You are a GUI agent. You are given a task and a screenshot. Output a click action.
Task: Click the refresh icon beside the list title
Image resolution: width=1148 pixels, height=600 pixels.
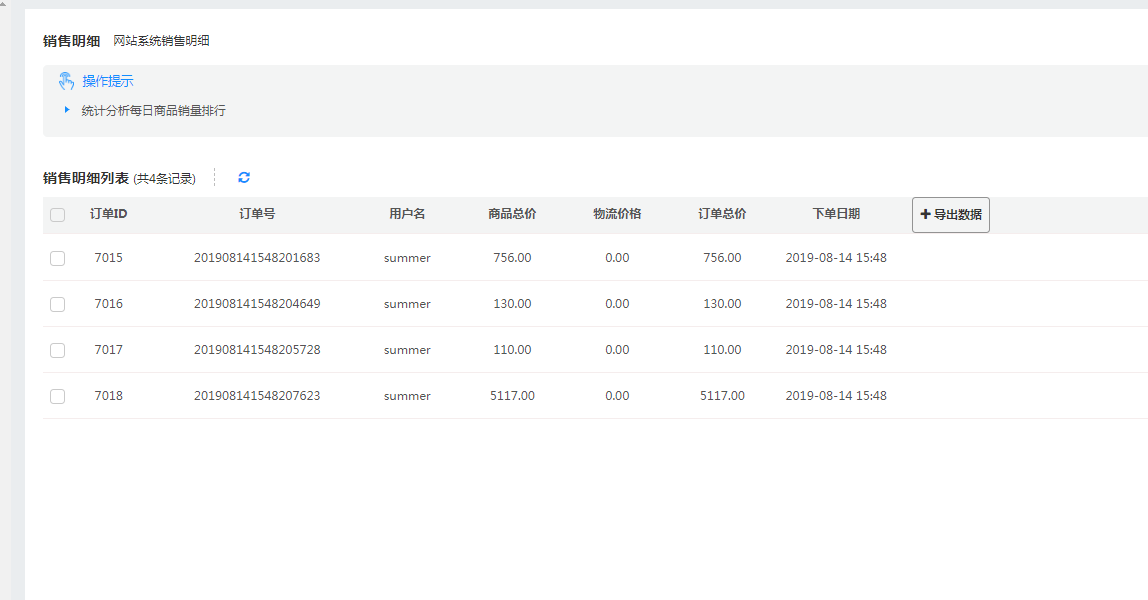[244, 178]
